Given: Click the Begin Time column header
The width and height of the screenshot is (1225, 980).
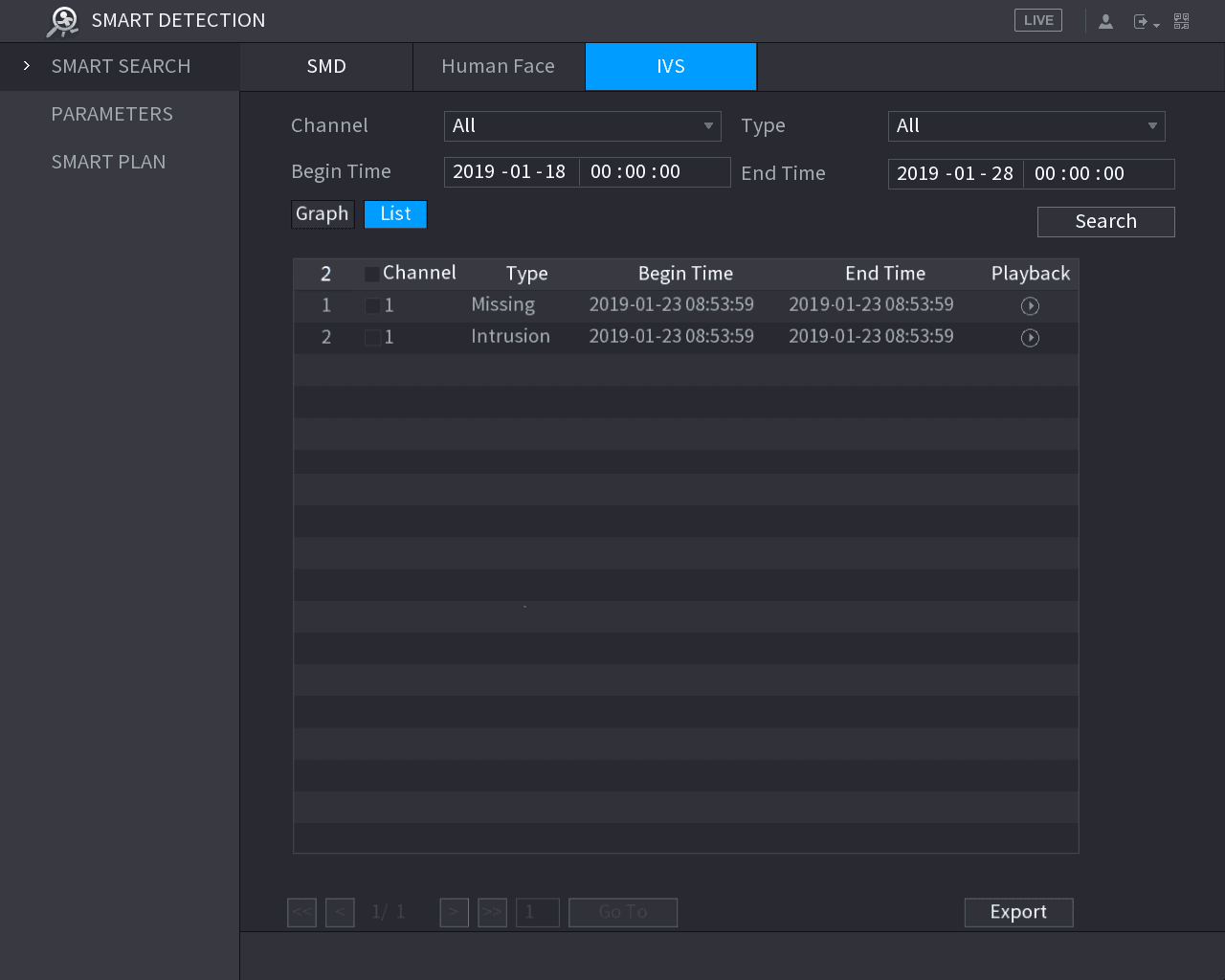Looking at the screenshot, I should [x=685, y=274].
